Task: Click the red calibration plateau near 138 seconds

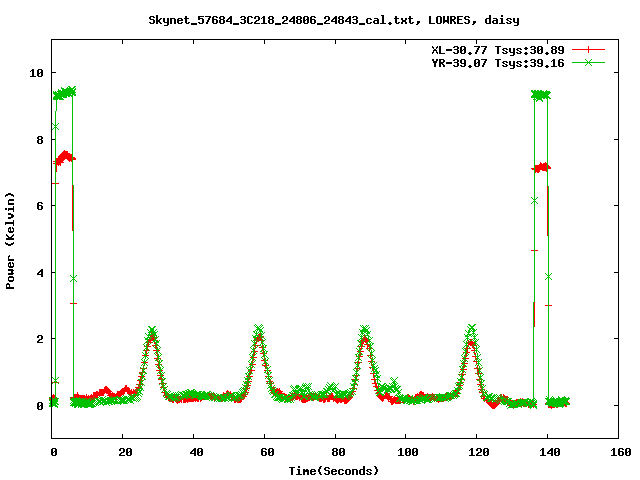Action: (x=542, y=167)
